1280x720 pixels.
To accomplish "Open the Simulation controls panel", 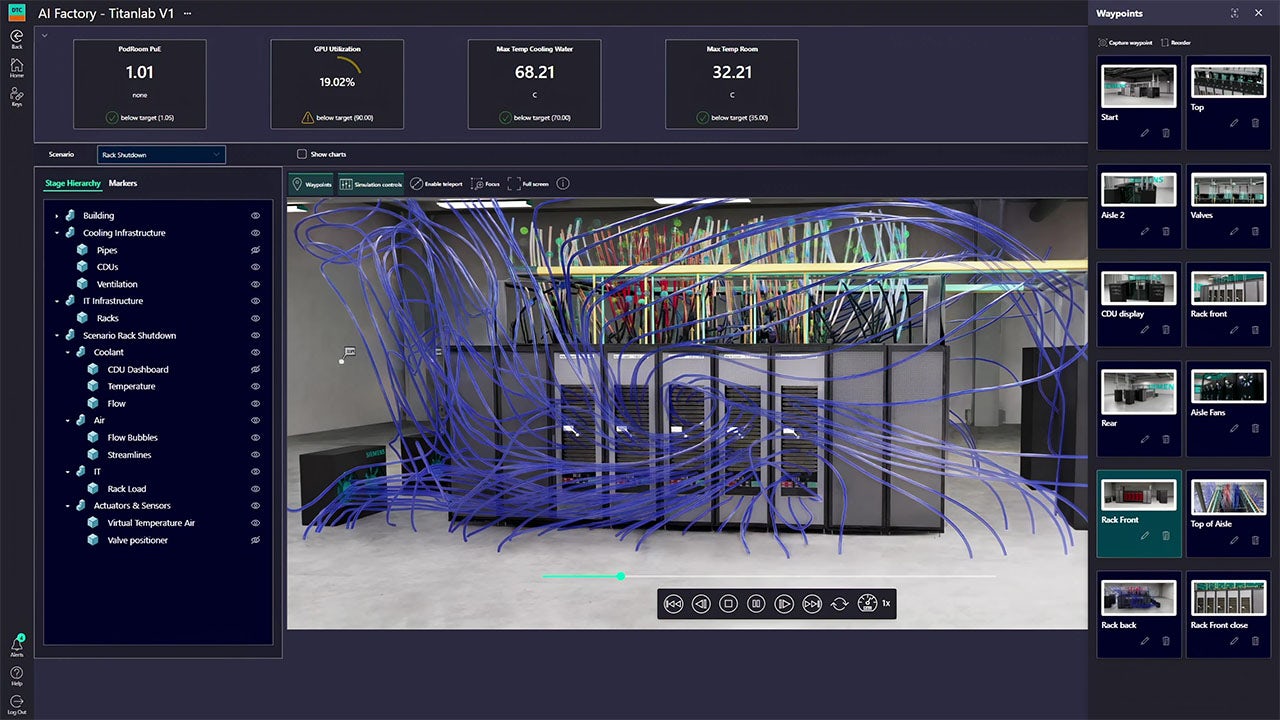I will (x=370, y=183).
